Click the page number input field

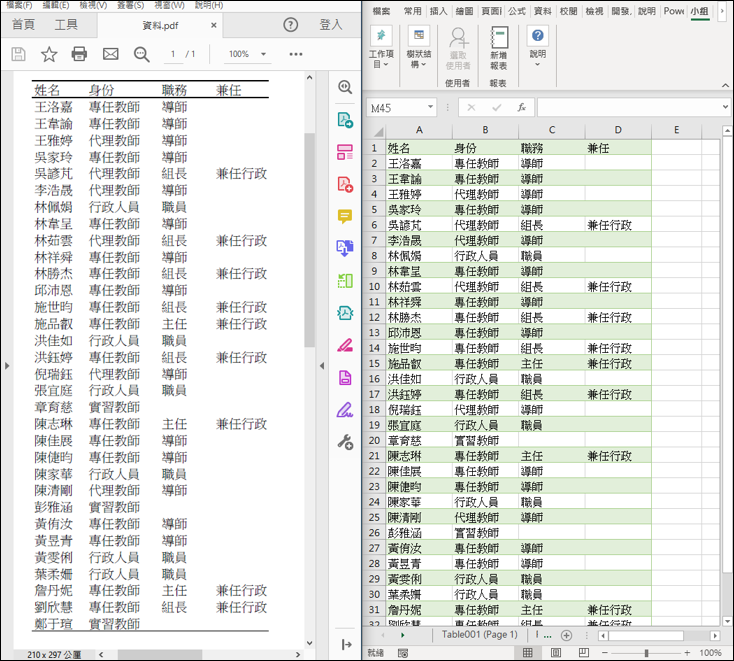(173, 54)
